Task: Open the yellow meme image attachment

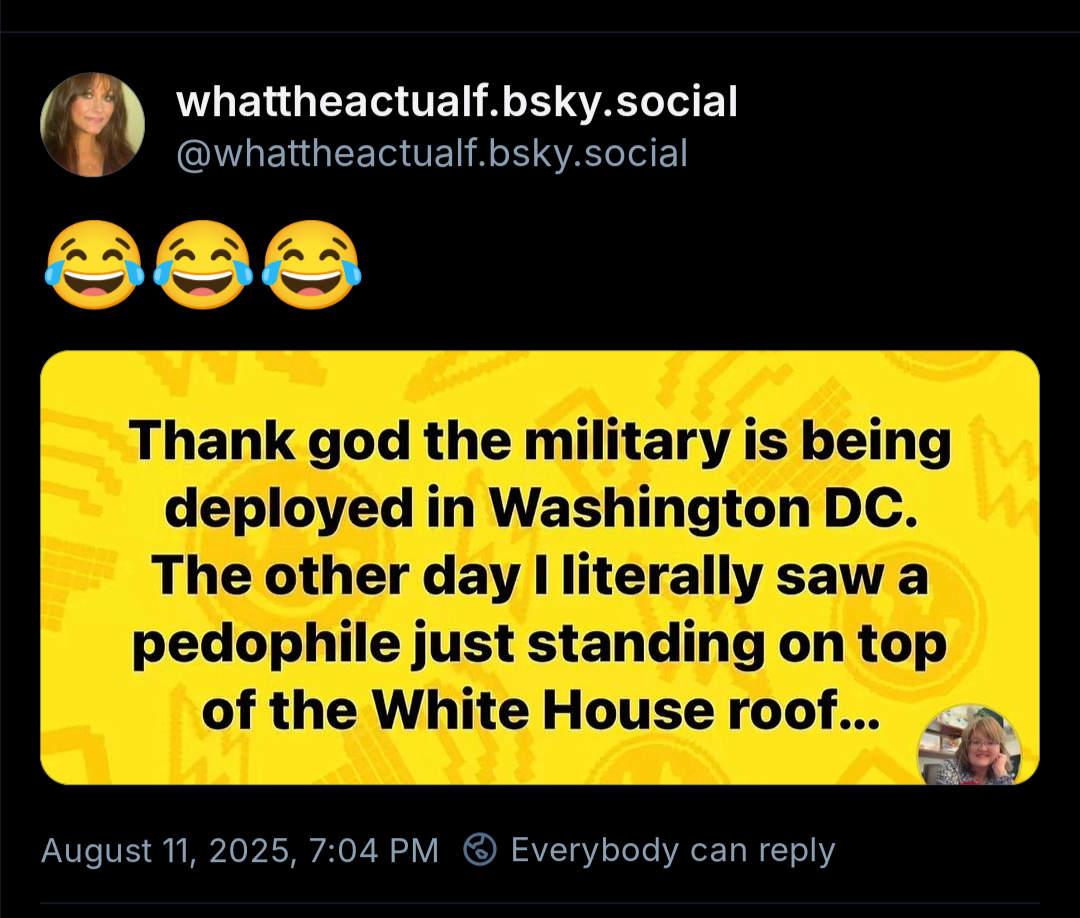Action: [x=540, y=567]
